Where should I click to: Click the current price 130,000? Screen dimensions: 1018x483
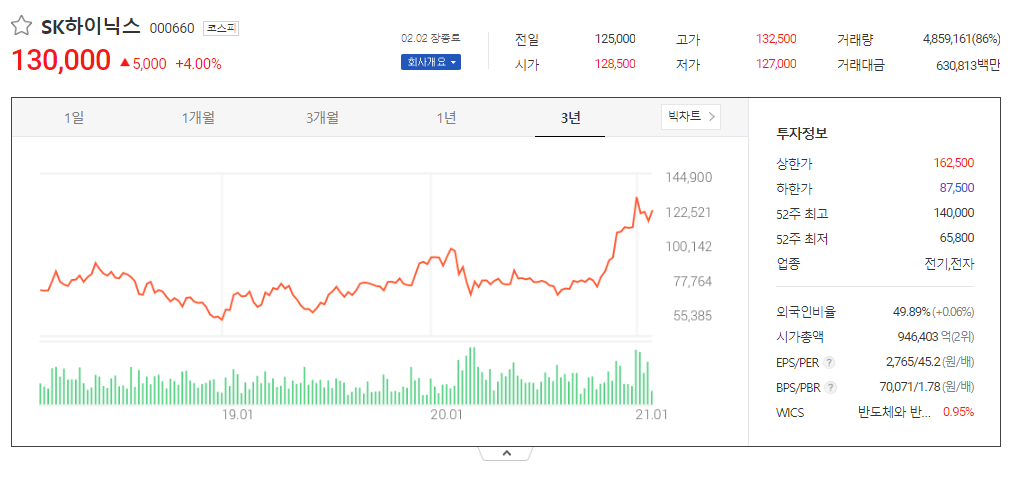(61, 60)
